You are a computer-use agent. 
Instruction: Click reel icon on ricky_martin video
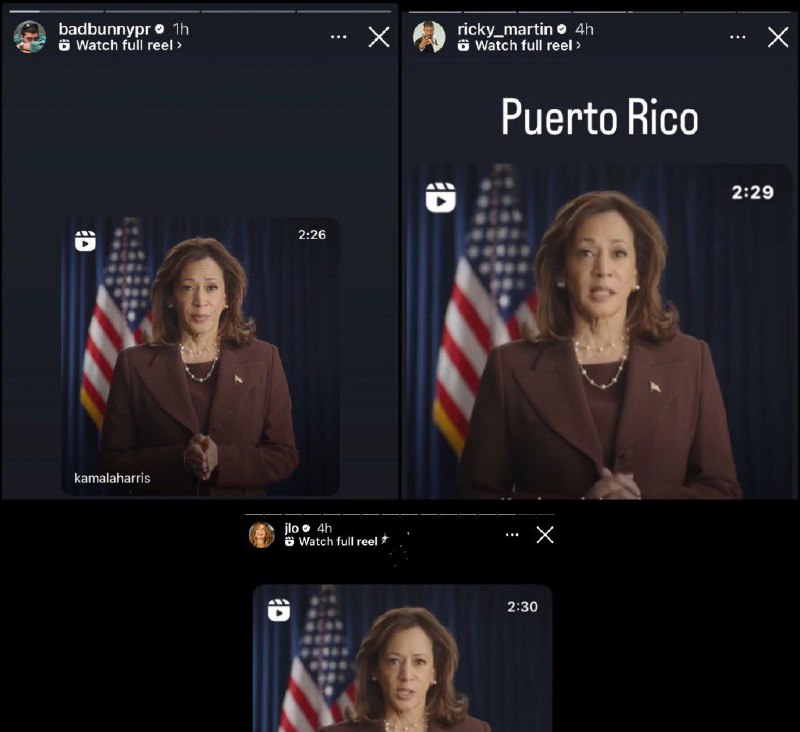[x=441, y=197]
